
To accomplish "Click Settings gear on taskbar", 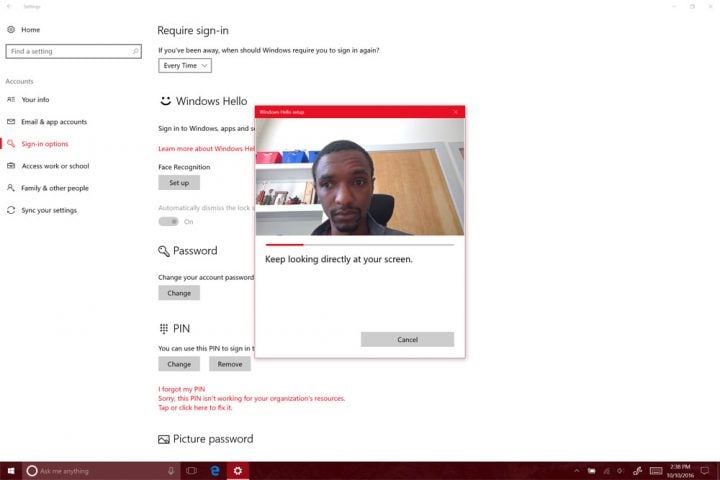I will point(237,471).
